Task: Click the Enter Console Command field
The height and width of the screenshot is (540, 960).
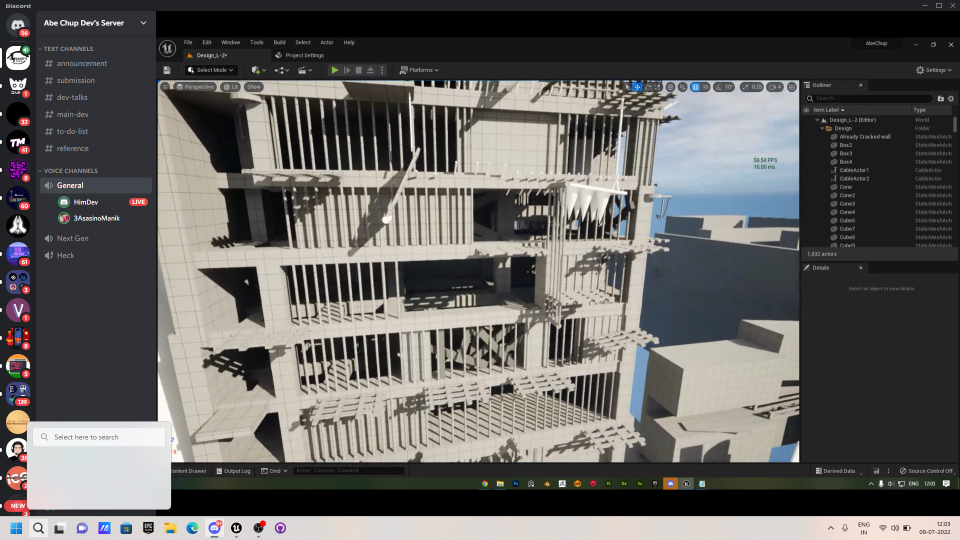Action: [349, 471]
